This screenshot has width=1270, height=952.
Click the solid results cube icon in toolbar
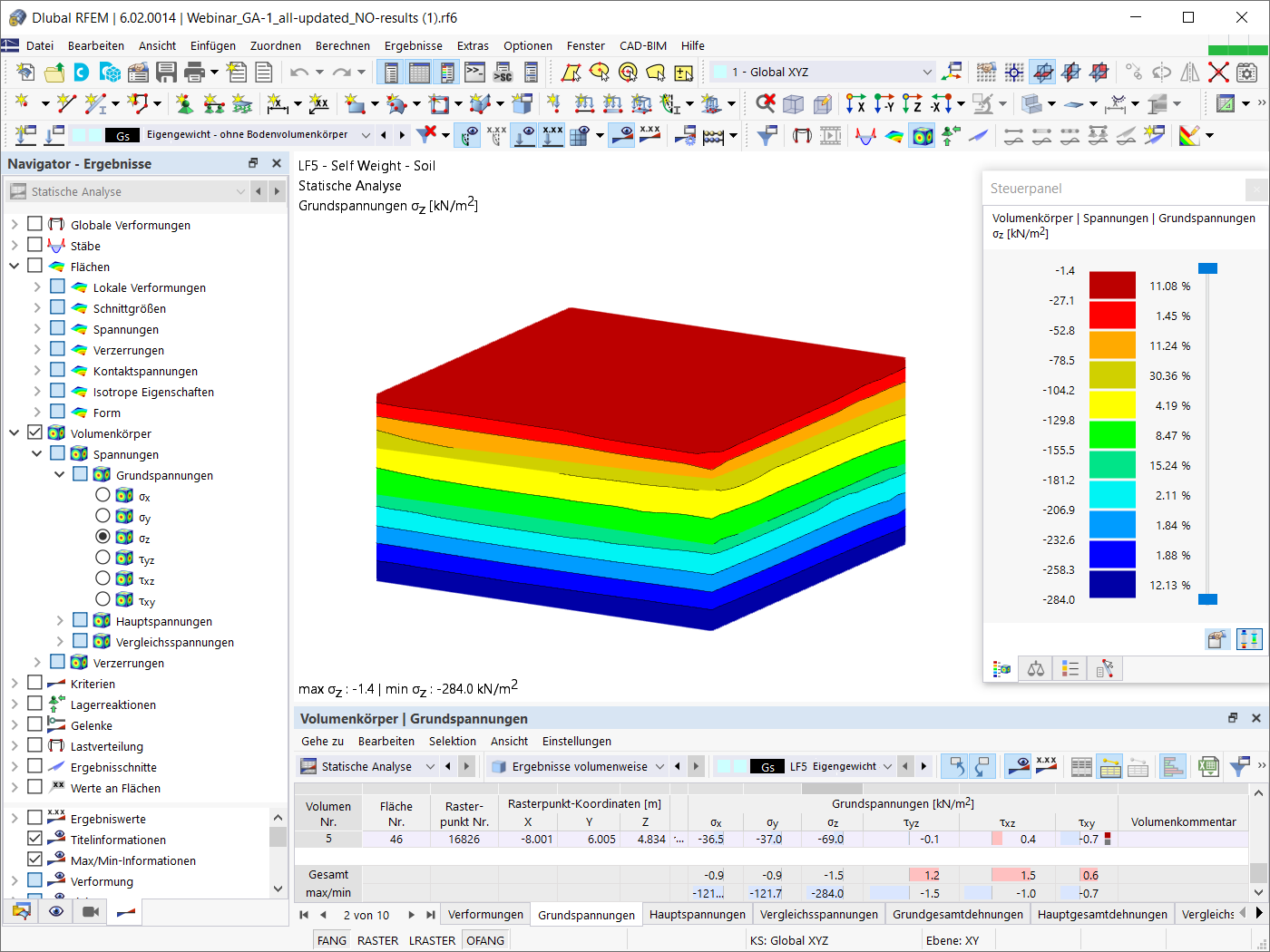(x=923, y=136)
